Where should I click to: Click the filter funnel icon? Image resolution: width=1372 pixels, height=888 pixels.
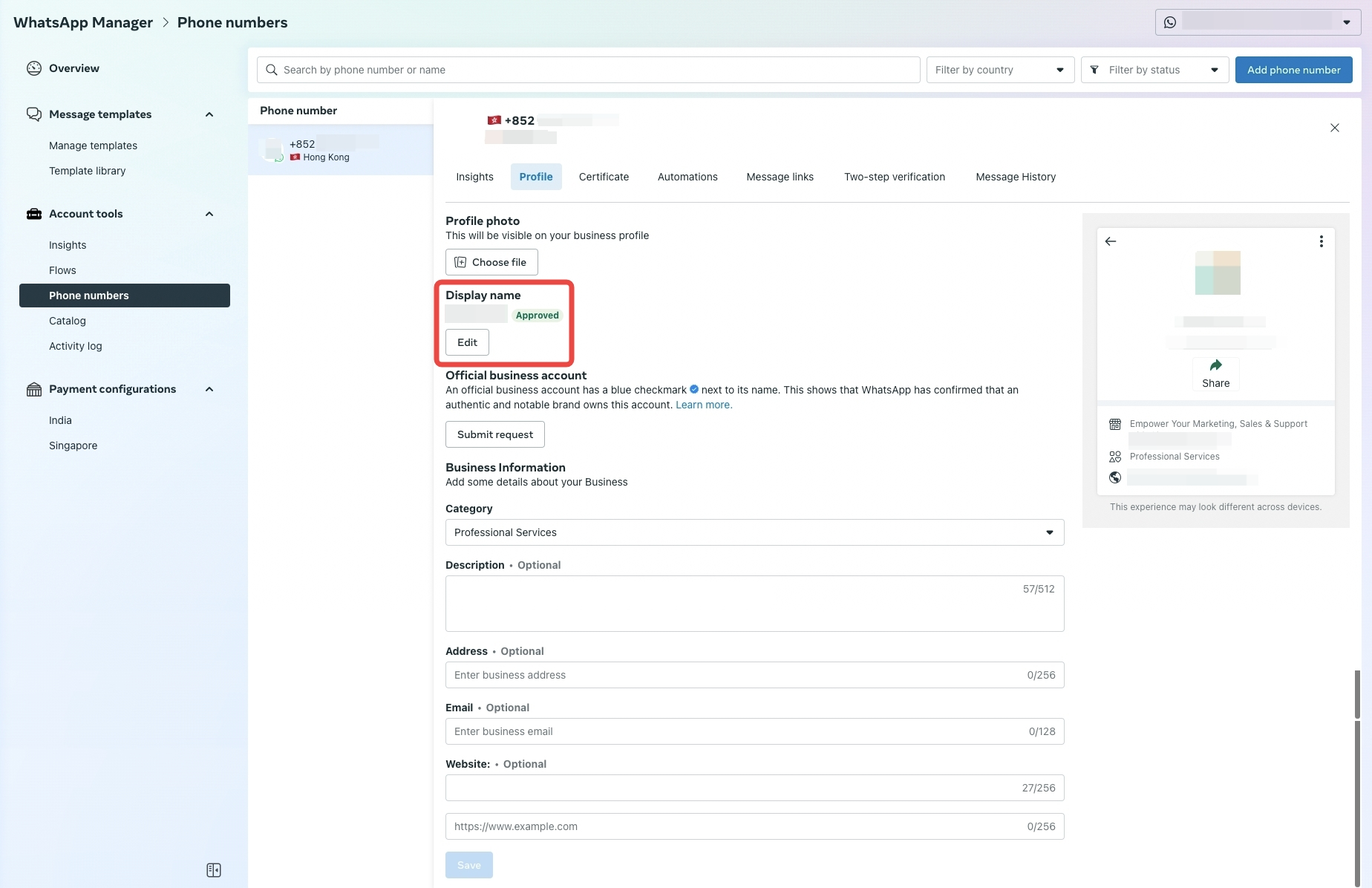pyautogui.click(x=1094, y=70)
